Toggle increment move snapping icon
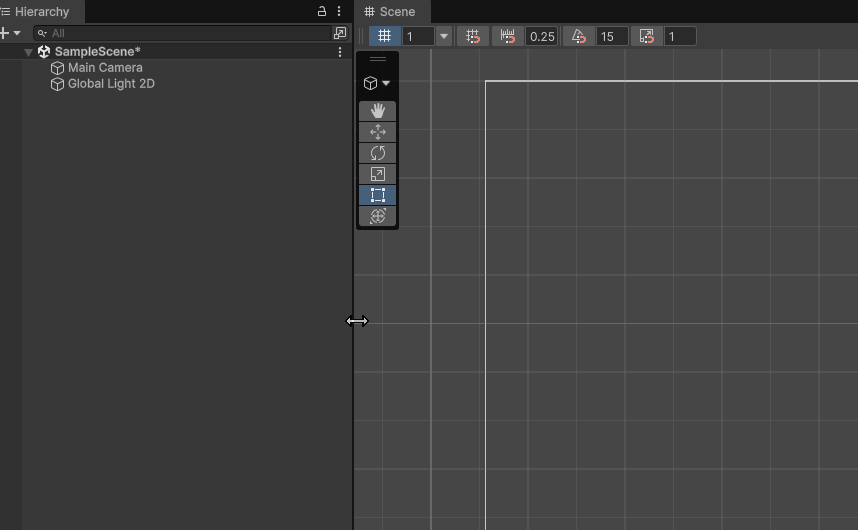The height and width of the screenshot is (530, 858). tap(508, 37)
